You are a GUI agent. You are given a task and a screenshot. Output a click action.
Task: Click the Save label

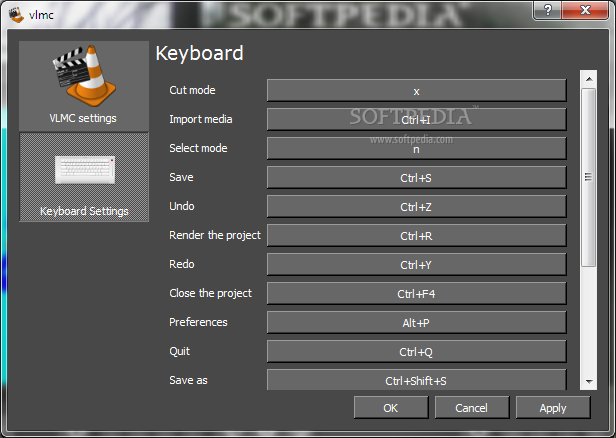181,178
